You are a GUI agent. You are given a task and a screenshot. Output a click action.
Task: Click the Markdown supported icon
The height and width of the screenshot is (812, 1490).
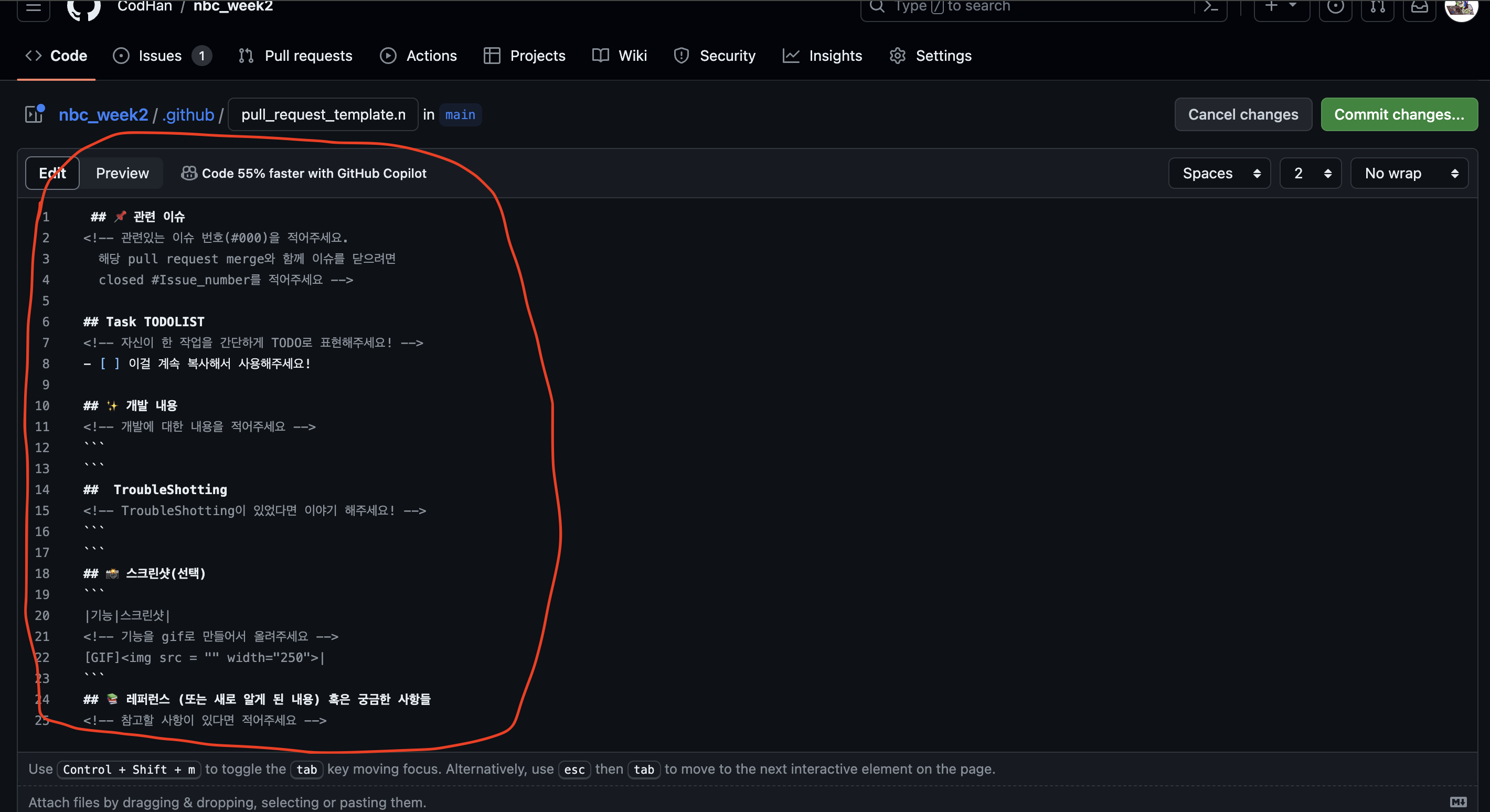point(1458,802)
